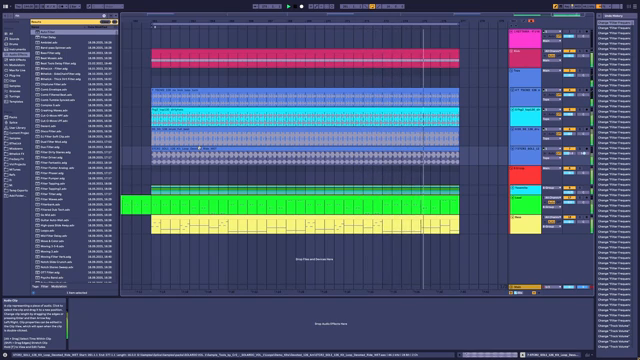Image resolution: width=640 pixels, height=360 pixels.
Task: Click the Filter tag below the browser list
Action: coord(44,287)
